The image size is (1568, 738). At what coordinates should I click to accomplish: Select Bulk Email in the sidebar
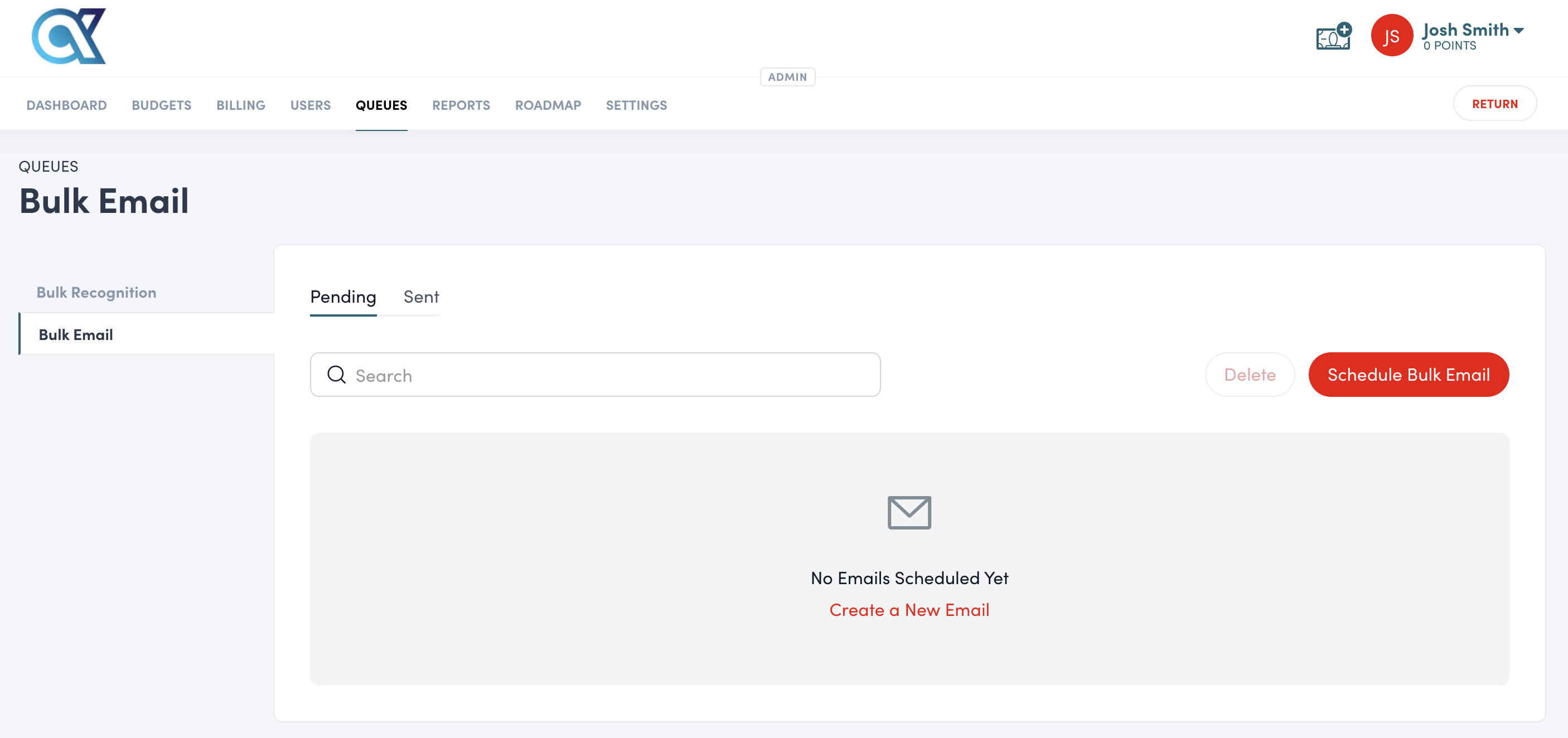[75, 334]
